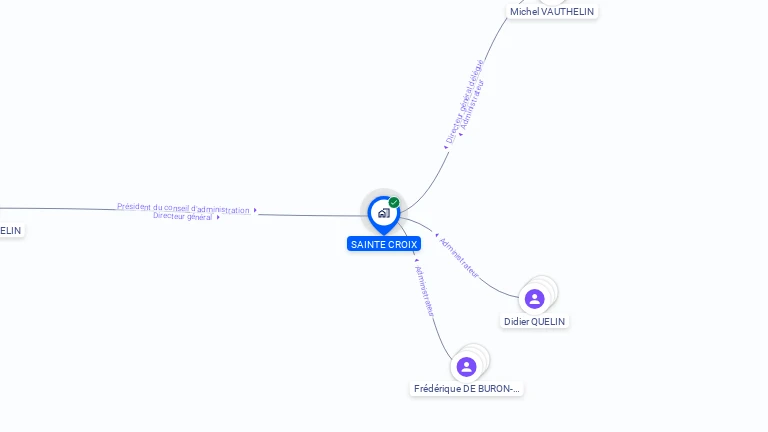Image resolution: width=768 pixels, height=432 pixels.
Task: Click the SAINTE CROIX blue label
Action: (x=384, y=244)
